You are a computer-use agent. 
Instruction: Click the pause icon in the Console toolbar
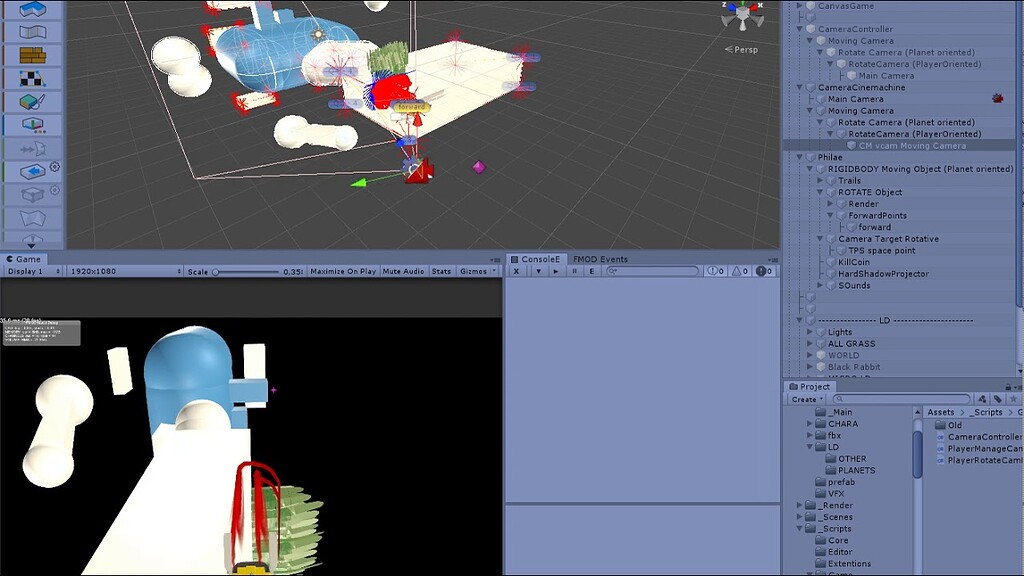(x=575, y=270)
